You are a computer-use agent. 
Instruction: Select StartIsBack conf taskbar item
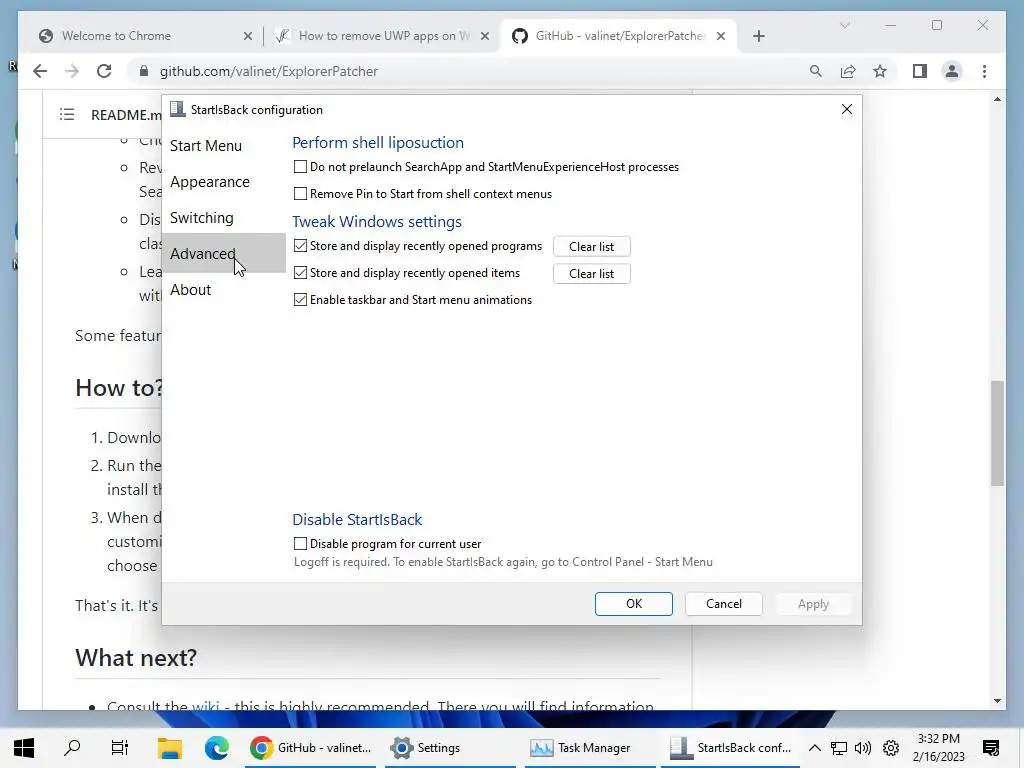pos(730,748)
